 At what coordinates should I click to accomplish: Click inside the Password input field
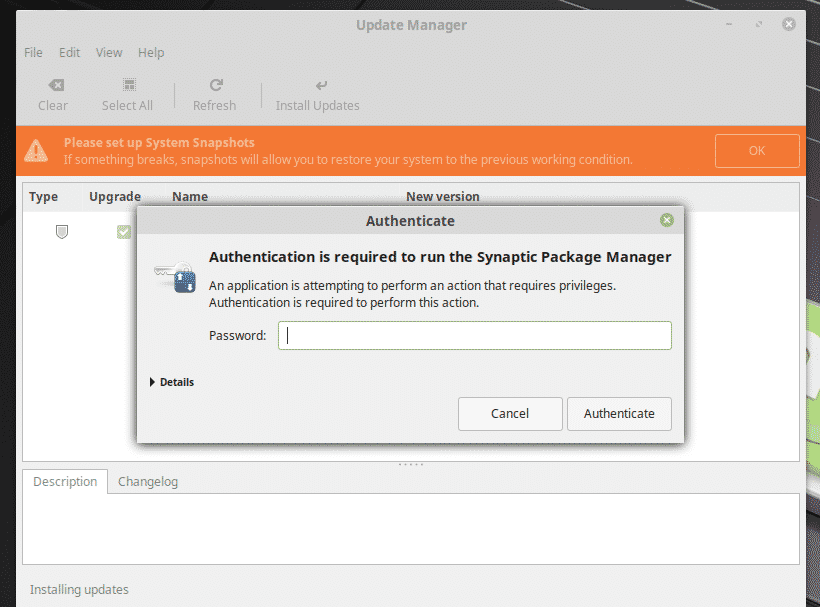pyautogui.click(x=474, y=335)
